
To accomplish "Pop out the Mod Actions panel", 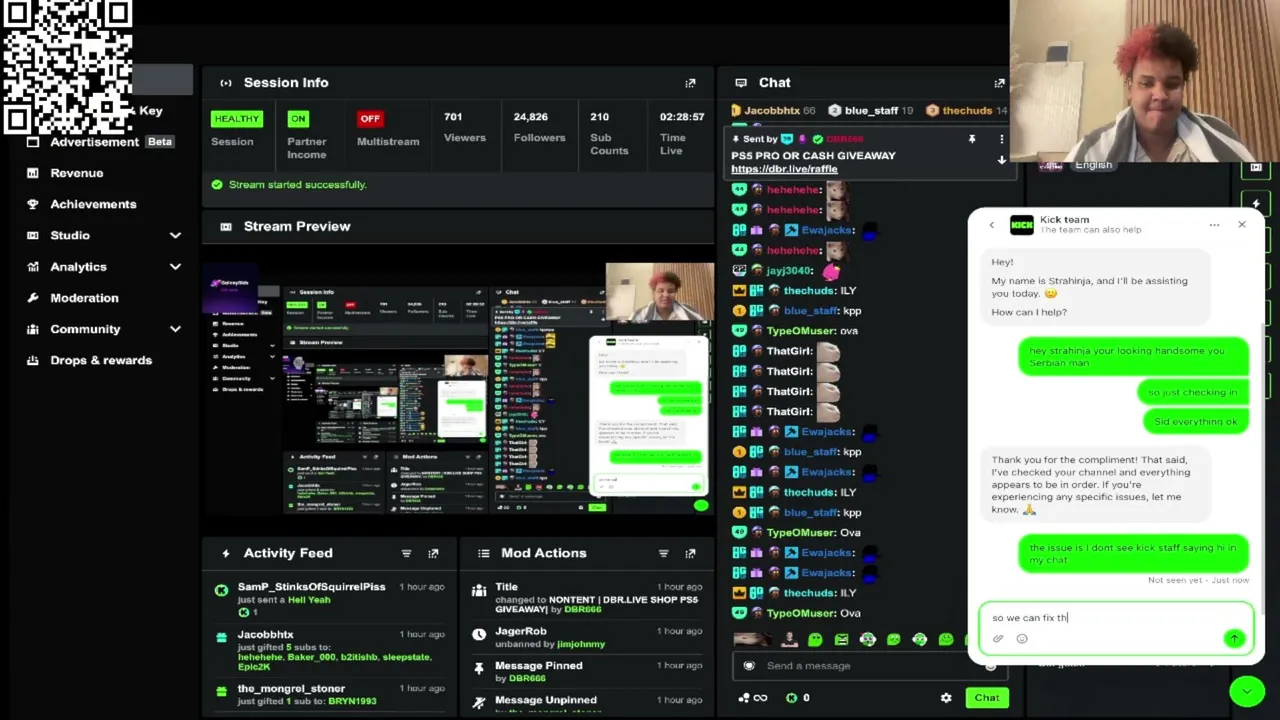I will point(690,553).
